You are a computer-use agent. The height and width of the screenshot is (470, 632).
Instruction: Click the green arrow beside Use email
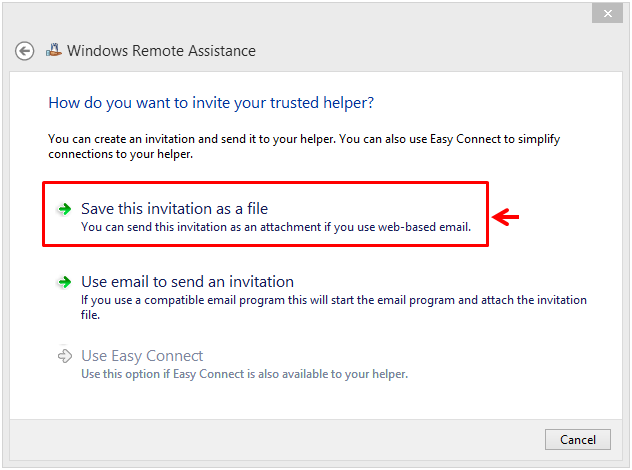64,282
